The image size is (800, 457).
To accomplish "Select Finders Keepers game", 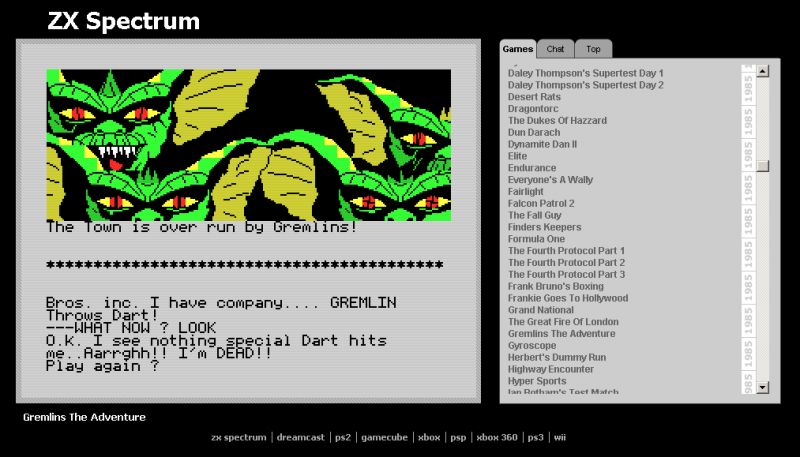I will (x=544, y=227).
